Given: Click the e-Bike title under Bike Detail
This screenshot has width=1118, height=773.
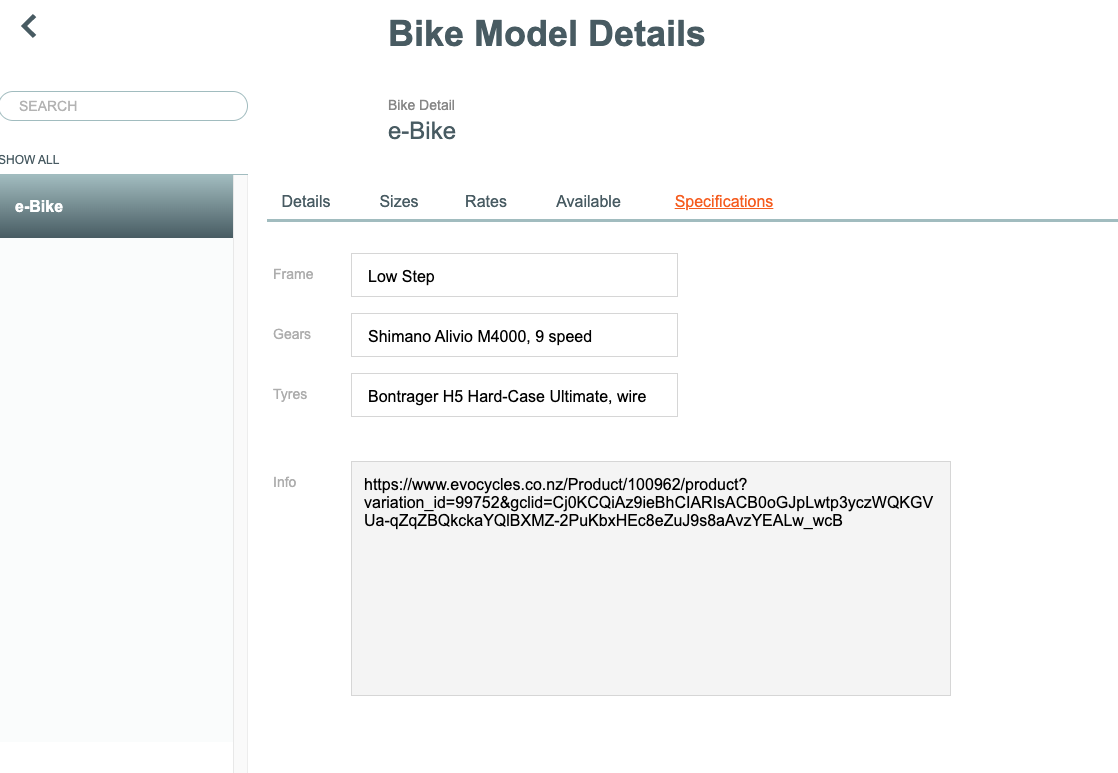Looking at the screenshot, I should (x=421, y=131).
